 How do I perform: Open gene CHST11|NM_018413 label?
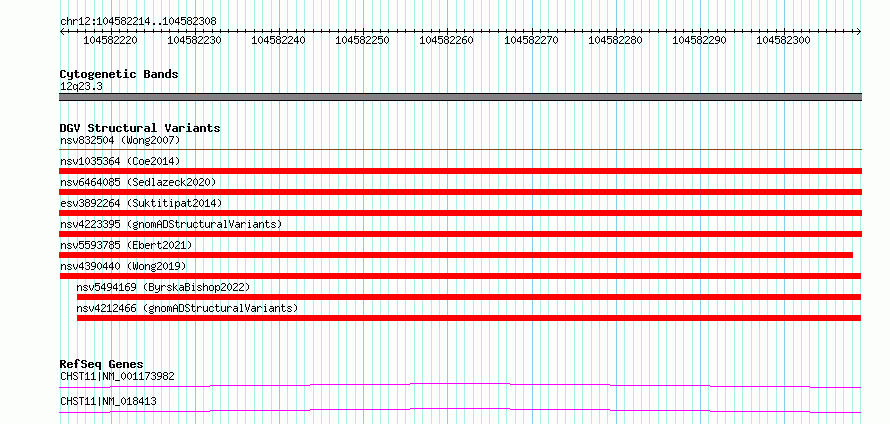tap(108, 402)
